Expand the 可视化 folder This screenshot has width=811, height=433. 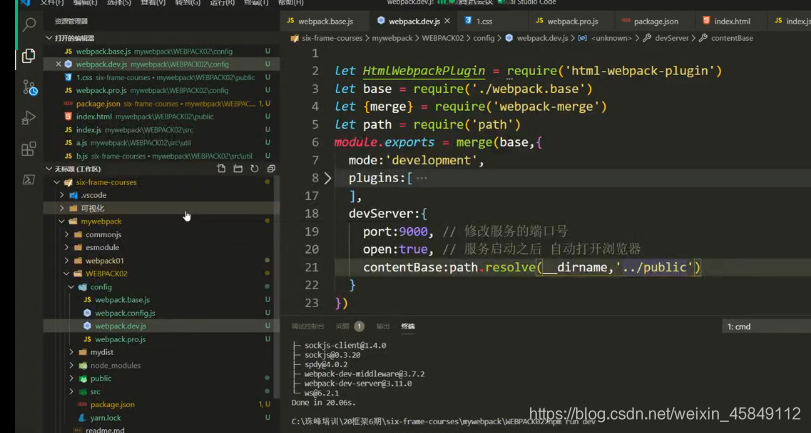click(62, 208)
